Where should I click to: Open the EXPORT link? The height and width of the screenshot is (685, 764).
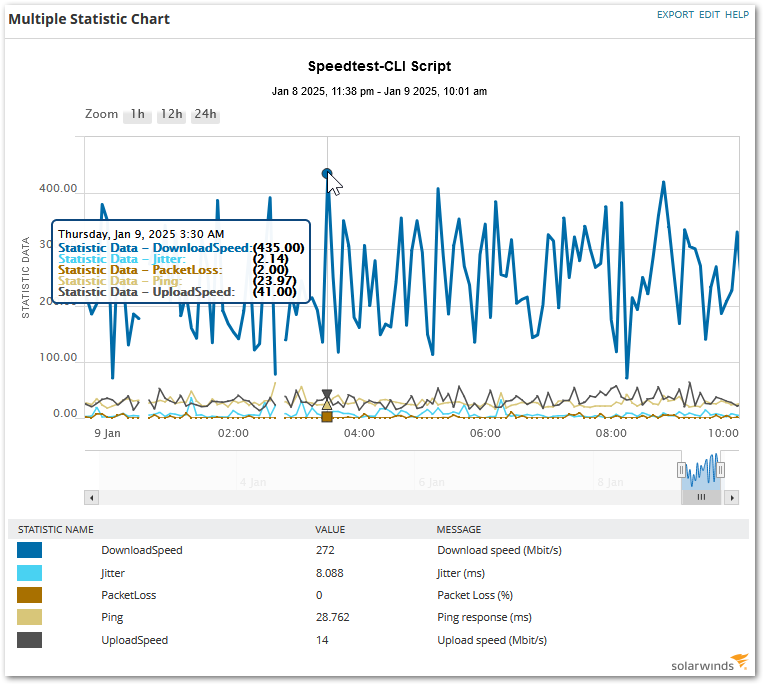coord(675,15)
